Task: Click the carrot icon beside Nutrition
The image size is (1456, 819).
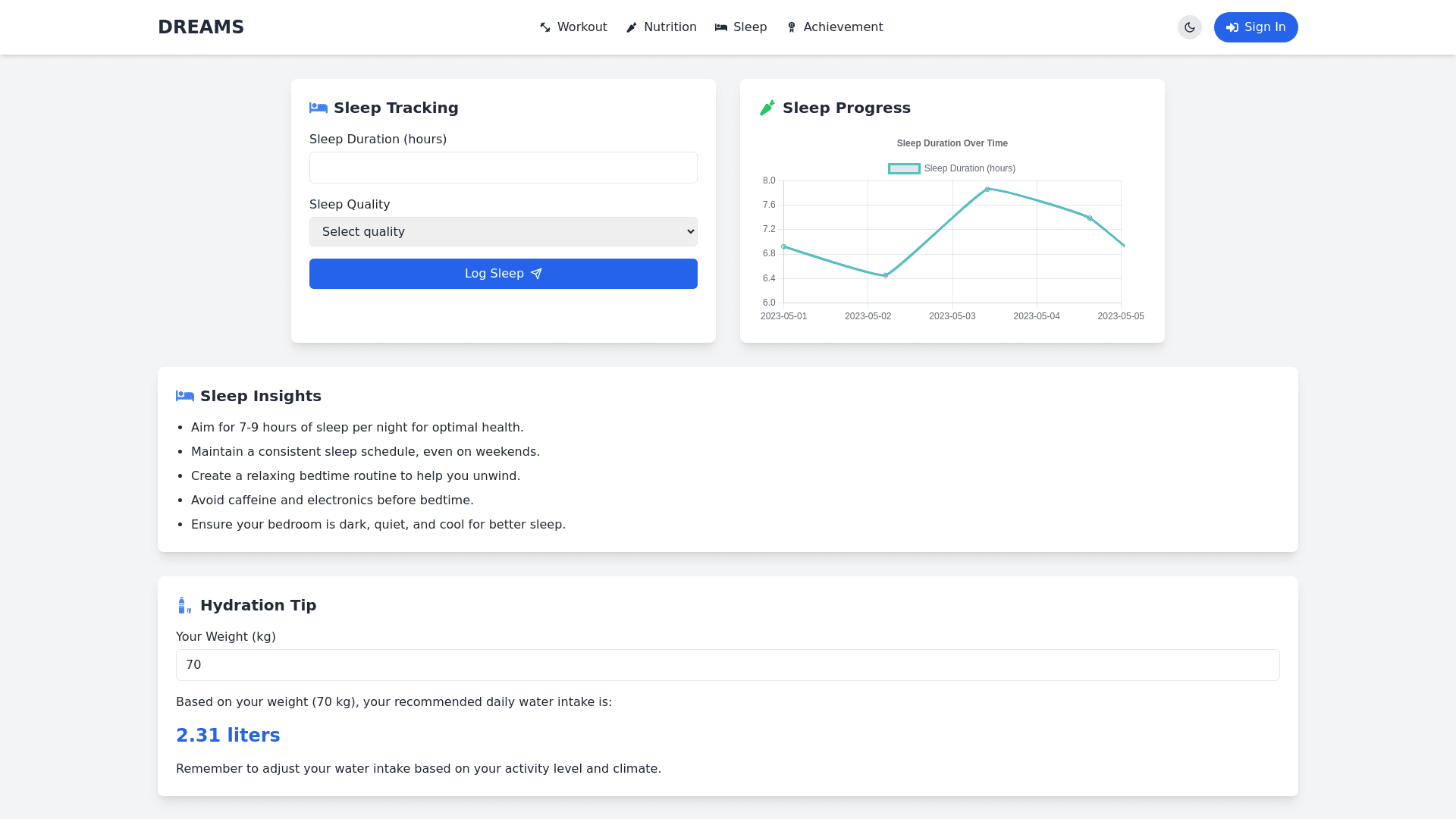Action: 632,27
